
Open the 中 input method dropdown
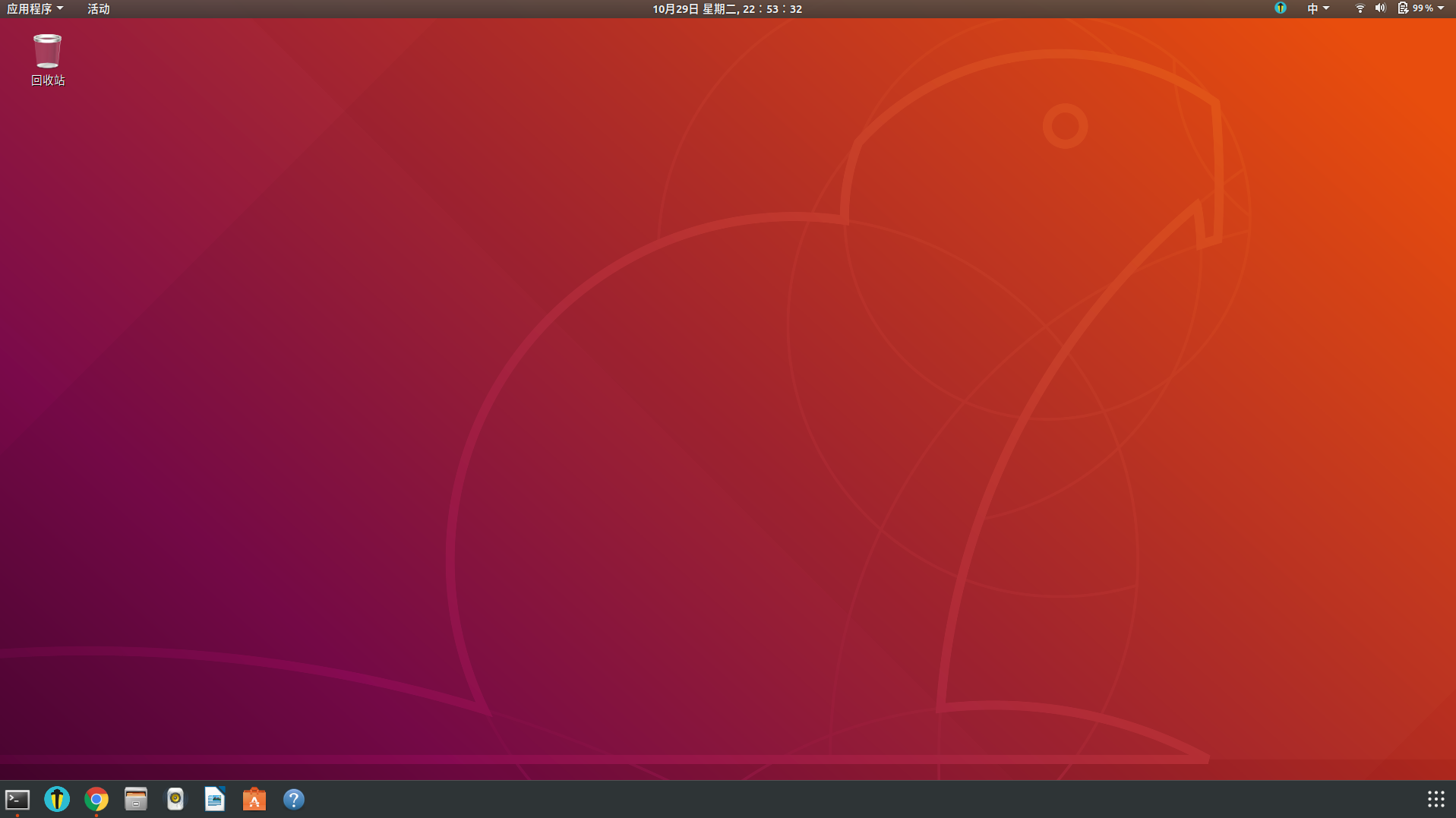pyautogui.click(x=1318, y=8)
